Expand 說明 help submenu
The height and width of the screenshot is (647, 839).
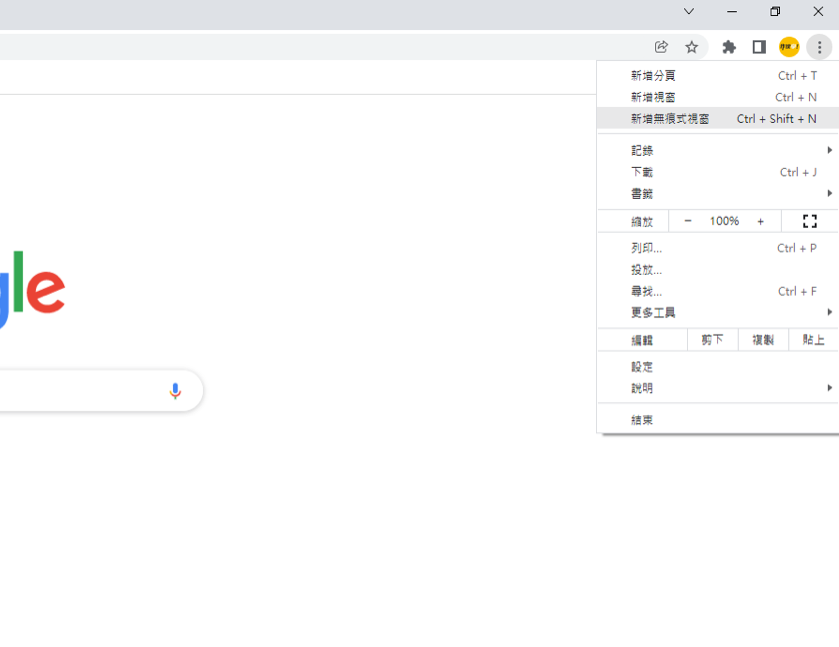click(718, 388)
